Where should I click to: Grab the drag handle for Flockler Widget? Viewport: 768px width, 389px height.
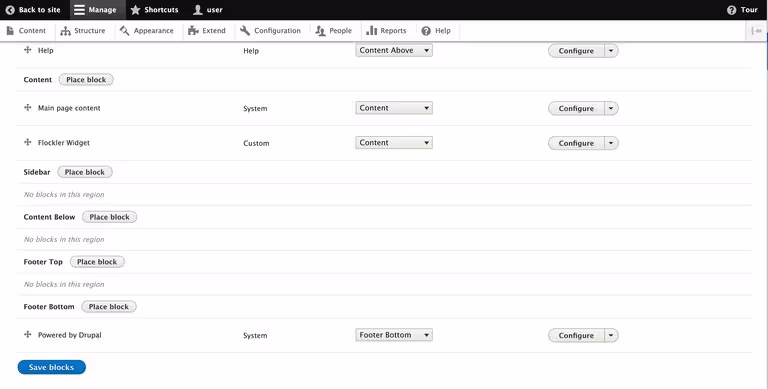[x=27, y=142]
